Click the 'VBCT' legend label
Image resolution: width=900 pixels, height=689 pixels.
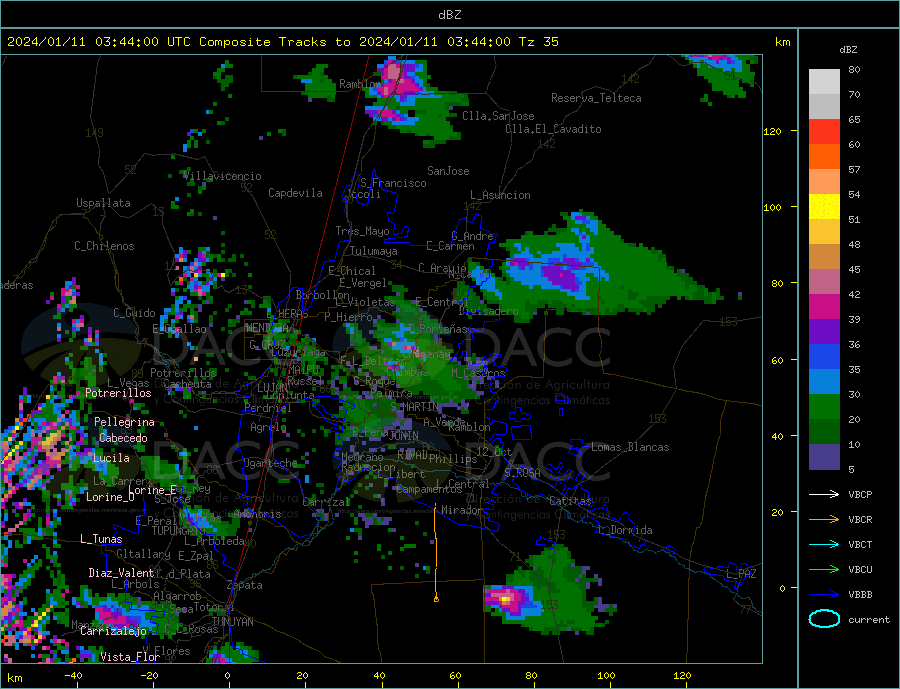(x=860, y=544)
